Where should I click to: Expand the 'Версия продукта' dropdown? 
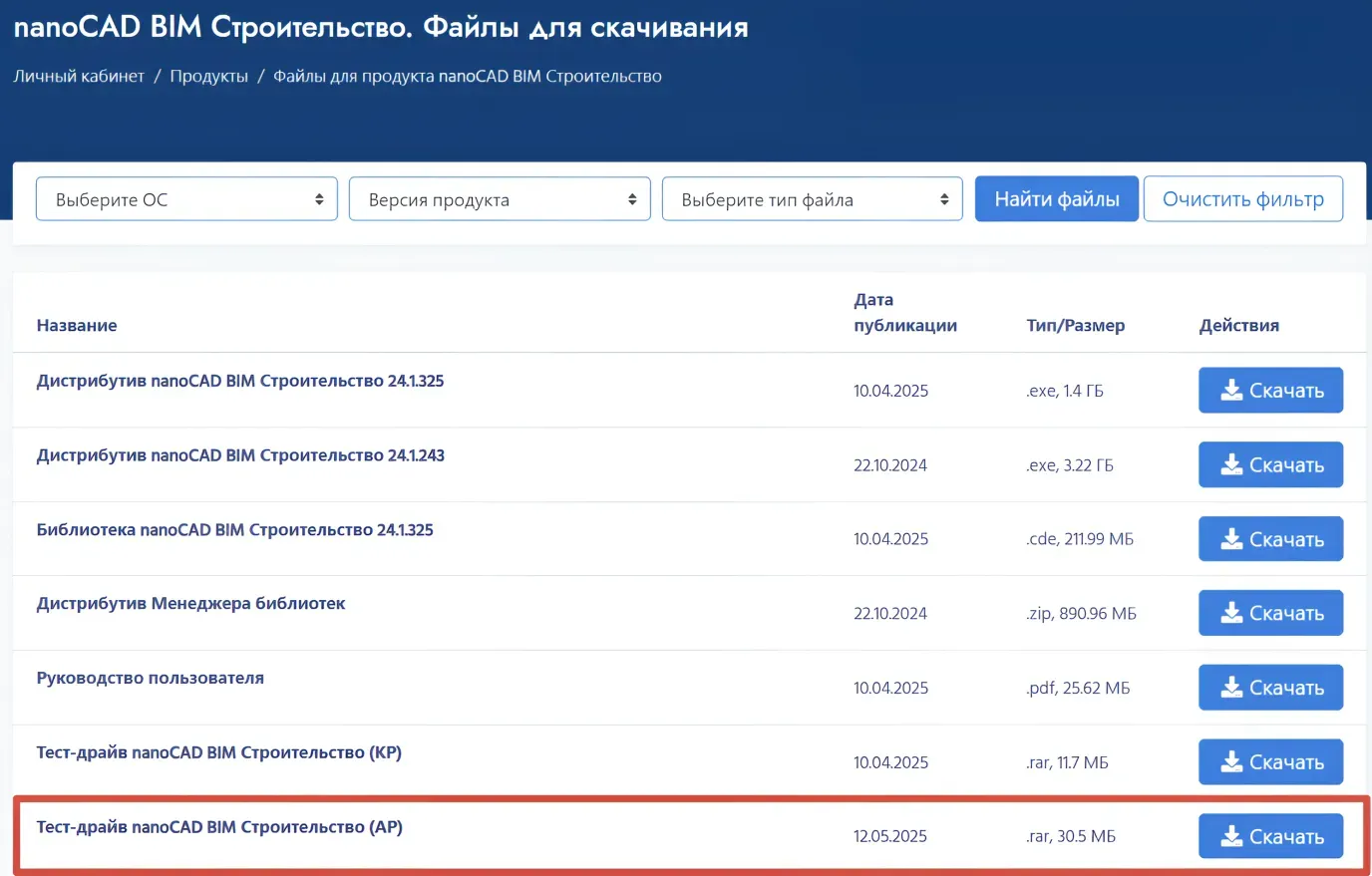[x=500, y=199]
